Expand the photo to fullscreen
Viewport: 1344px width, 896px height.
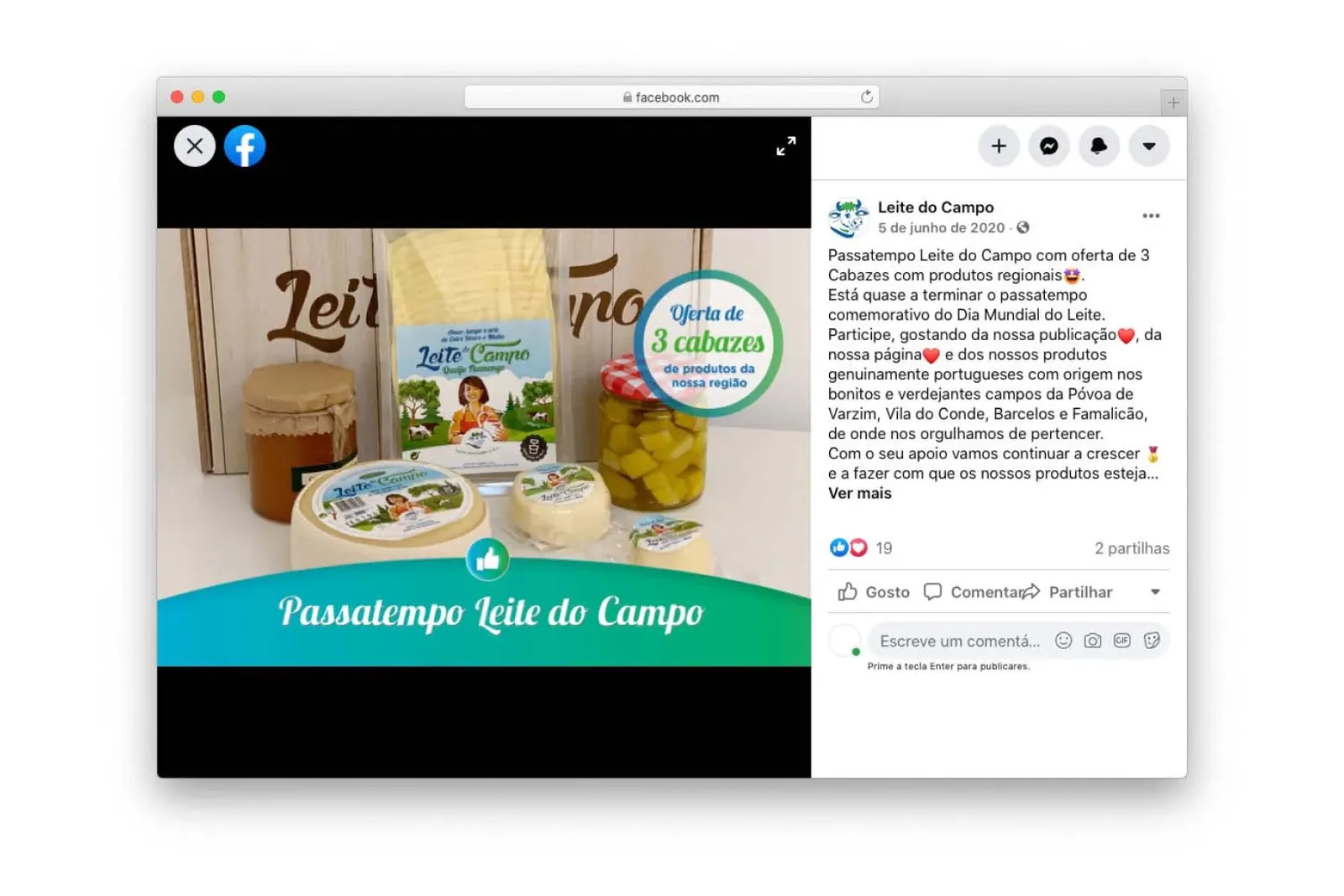[785, 146]
